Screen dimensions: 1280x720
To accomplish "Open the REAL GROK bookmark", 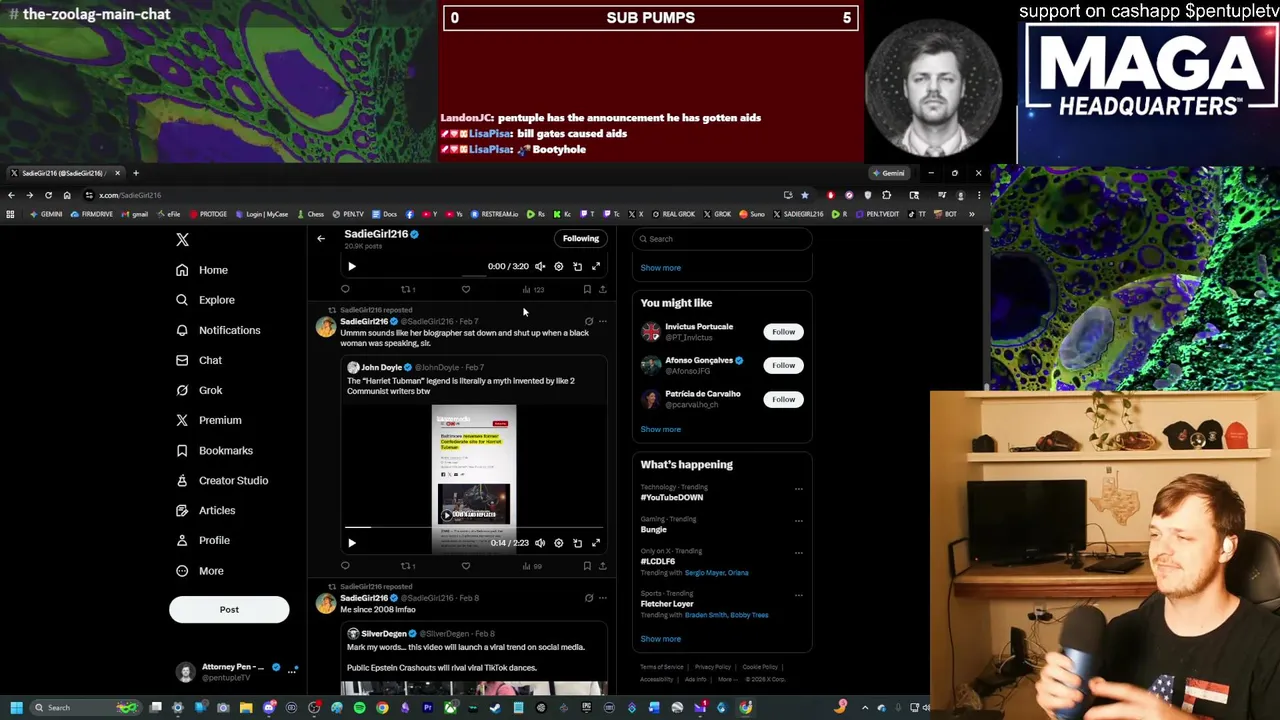I will pos(673,214).
